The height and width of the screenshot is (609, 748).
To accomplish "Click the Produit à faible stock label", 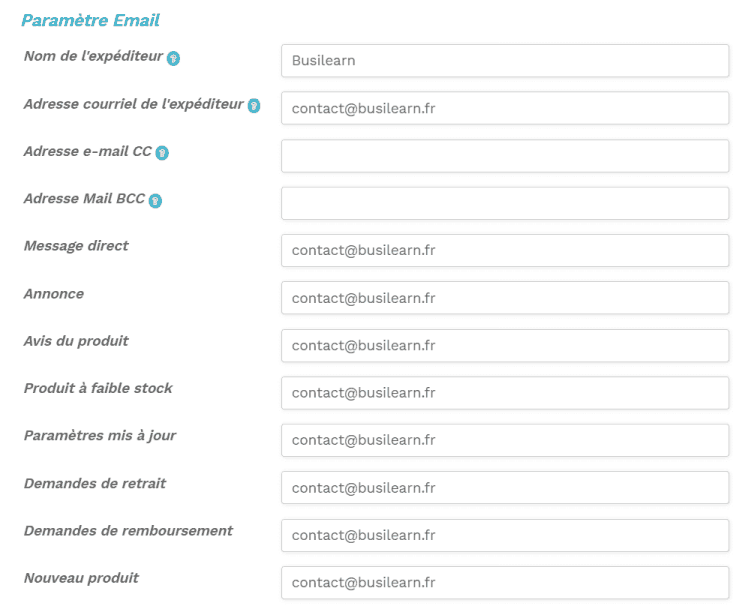I will pos(98,388).
